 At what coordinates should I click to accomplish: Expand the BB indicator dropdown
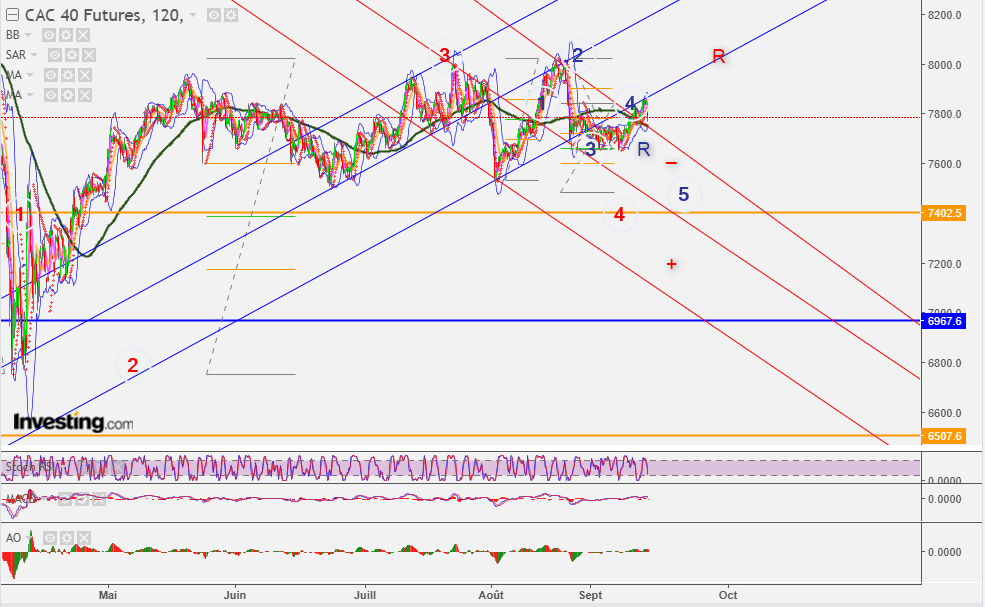click(x=28, y=35)
